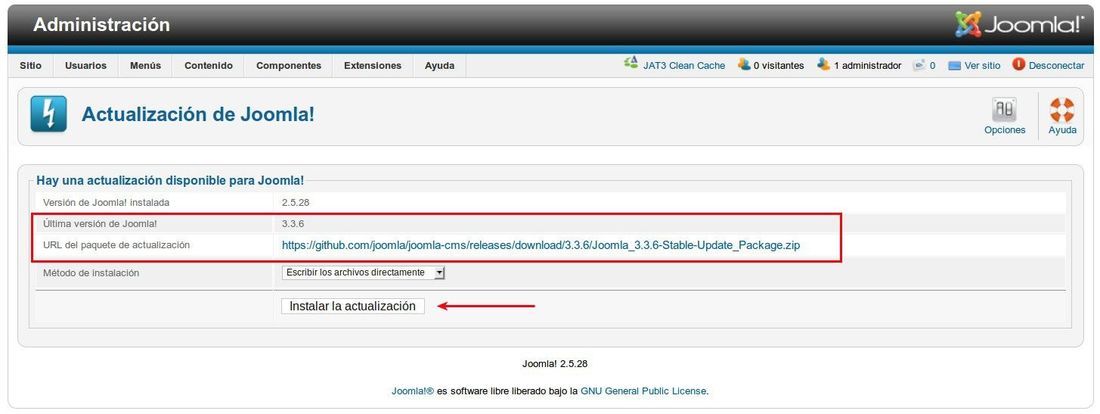Open the Opciones toolbar icon
The width and height of the screenshot is (1100, 414).
click(x=1004, y=109)
